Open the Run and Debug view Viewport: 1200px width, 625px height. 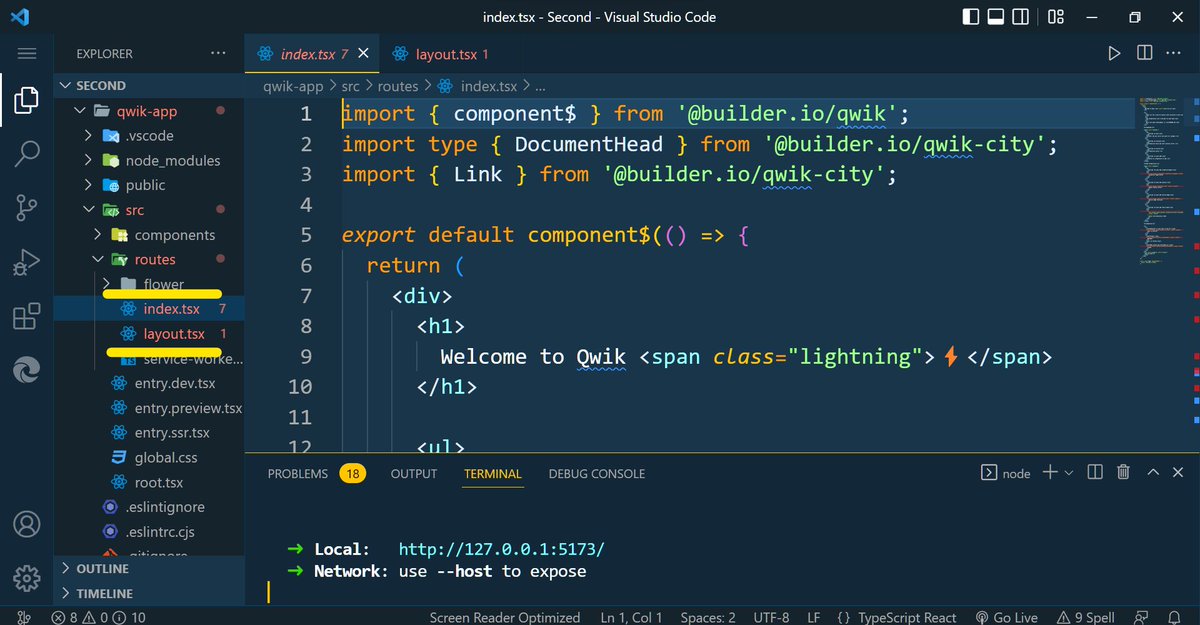(27, 263)
